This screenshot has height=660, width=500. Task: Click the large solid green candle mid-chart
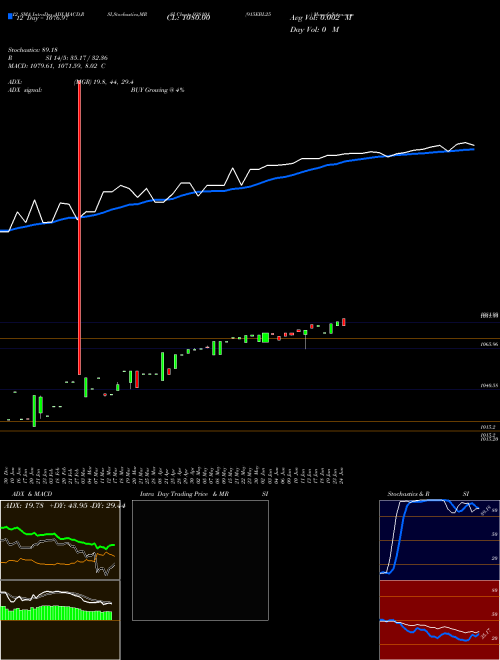(265, 338)
